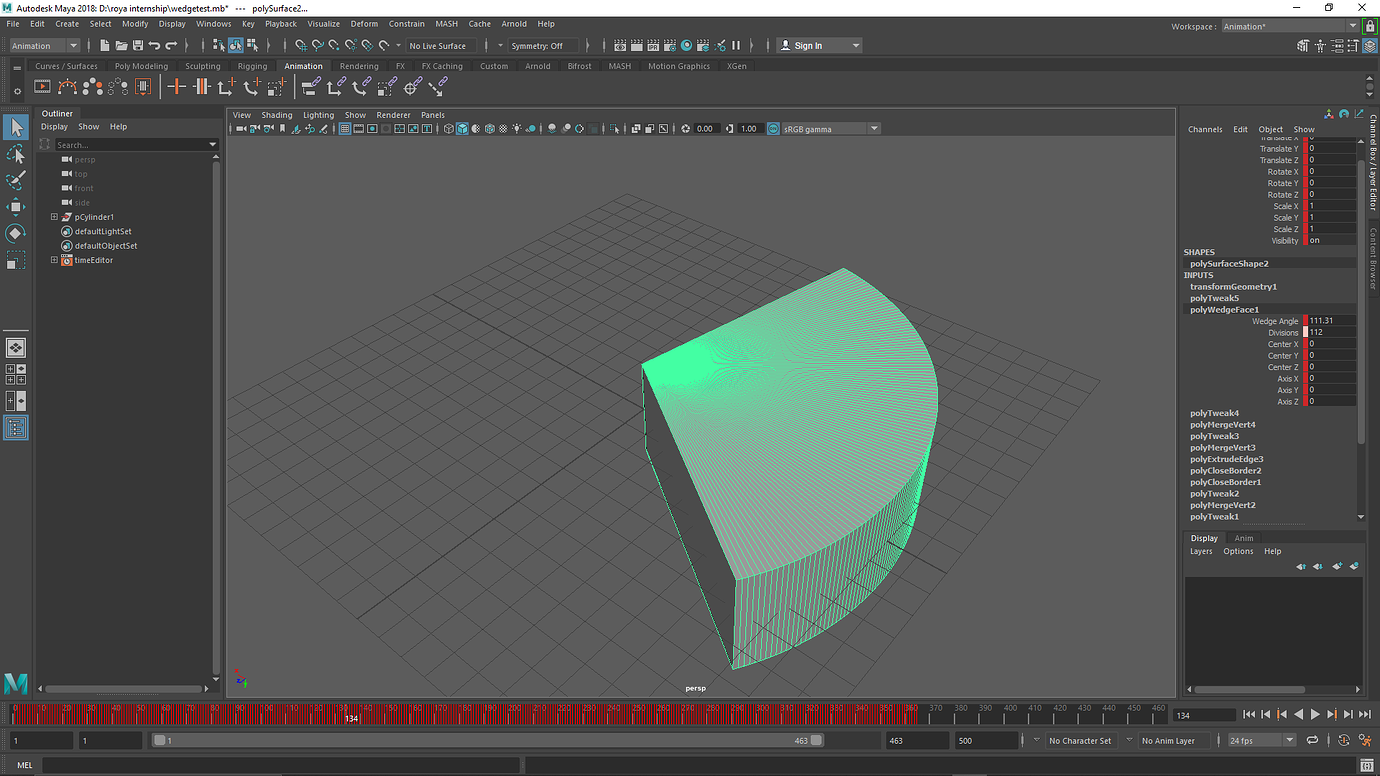Open the Animation menu set dropdown
1380x776 pixels.
(x=45, y=46)
